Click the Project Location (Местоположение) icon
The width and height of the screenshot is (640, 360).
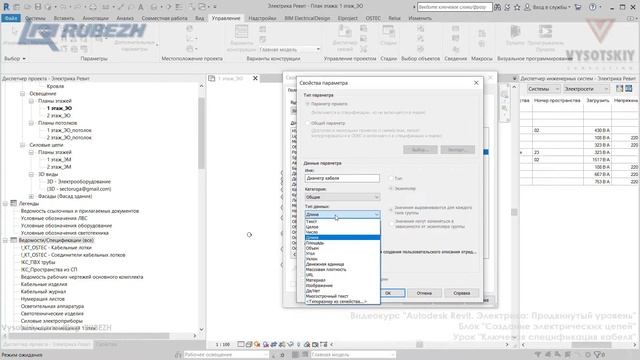[190, 29]
